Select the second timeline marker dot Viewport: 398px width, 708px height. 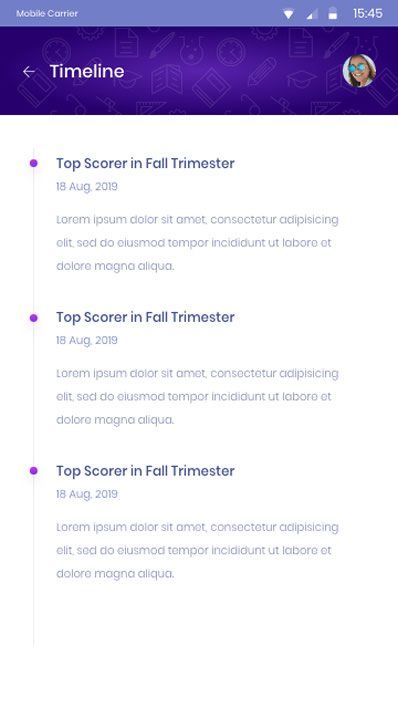click(33, 318)
